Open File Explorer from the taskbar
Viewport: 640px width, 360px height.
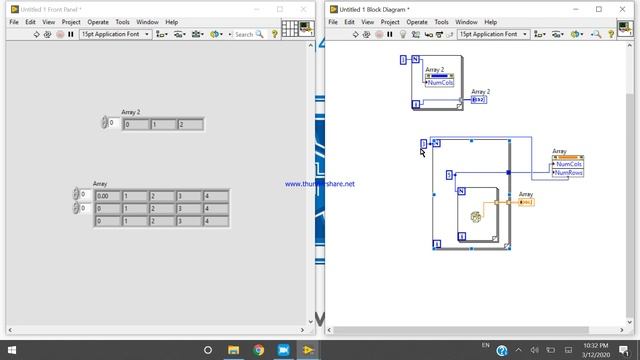pyautogui.click(x=233, y=350)
